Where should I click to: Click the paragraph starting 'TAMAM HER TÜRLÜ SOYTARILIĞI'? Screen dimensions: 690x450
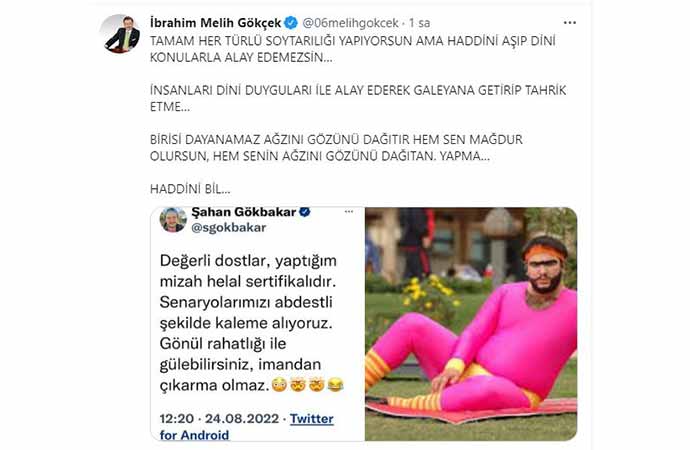pyautogui.click(x=352, y=49)
